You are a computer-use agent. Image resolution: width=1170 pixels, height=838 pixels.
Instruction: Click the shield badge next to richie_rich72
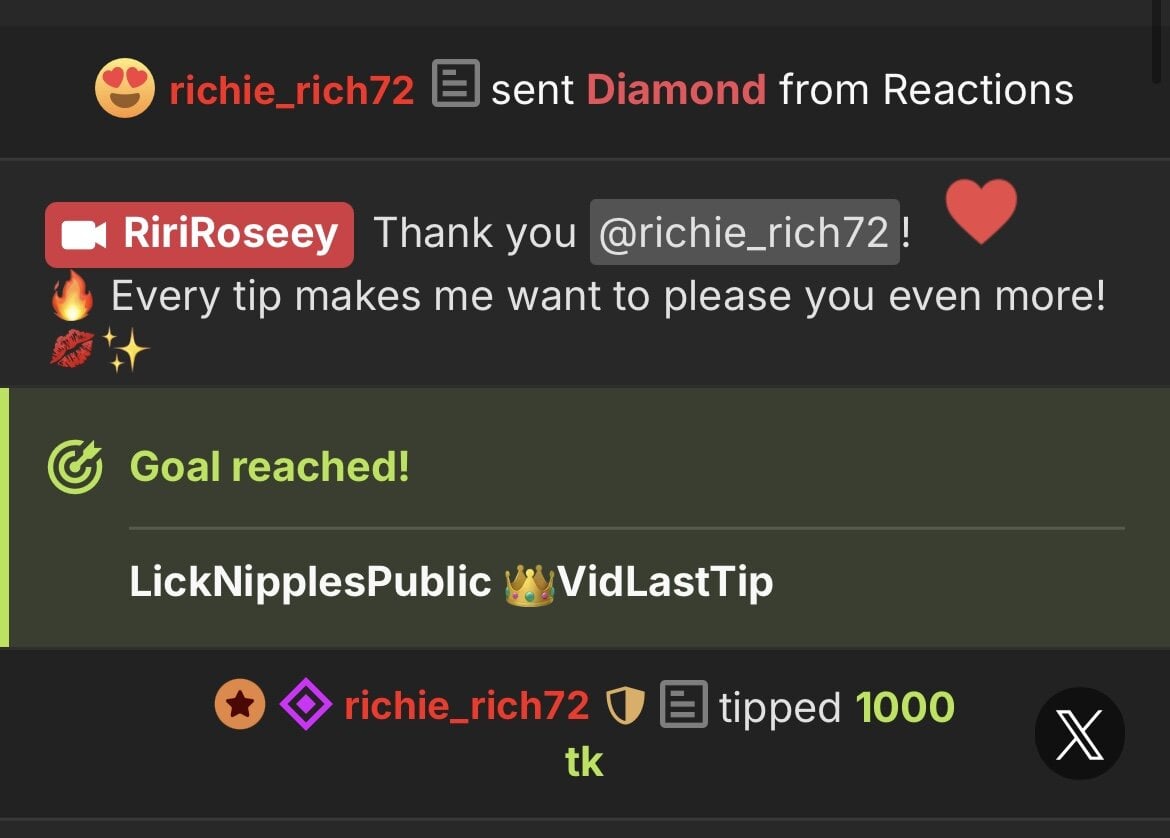(625, 705)
